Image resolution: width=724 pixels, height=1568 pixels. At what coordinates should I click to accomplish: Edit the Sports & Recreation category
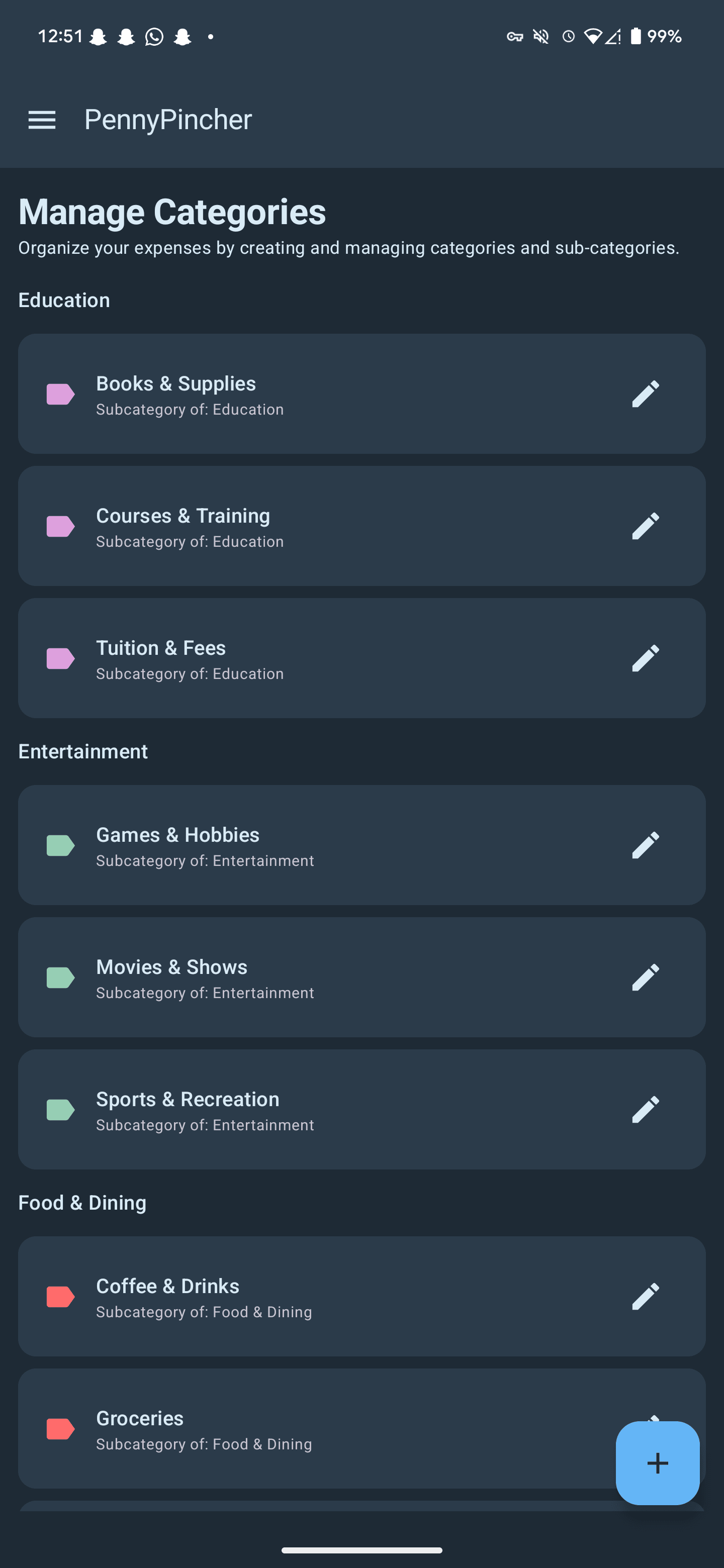pos(646,1109)
